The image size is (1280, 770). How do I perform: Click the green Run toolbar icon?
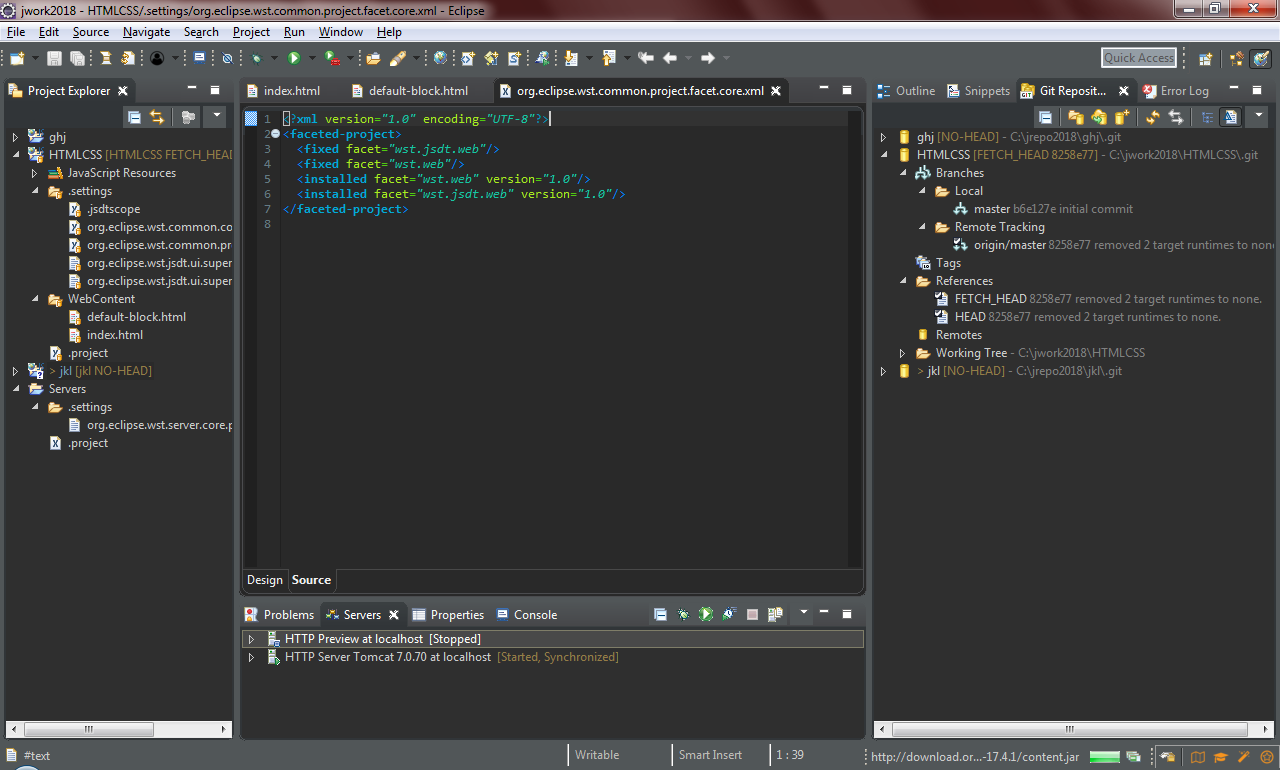[x=294, y=59]
